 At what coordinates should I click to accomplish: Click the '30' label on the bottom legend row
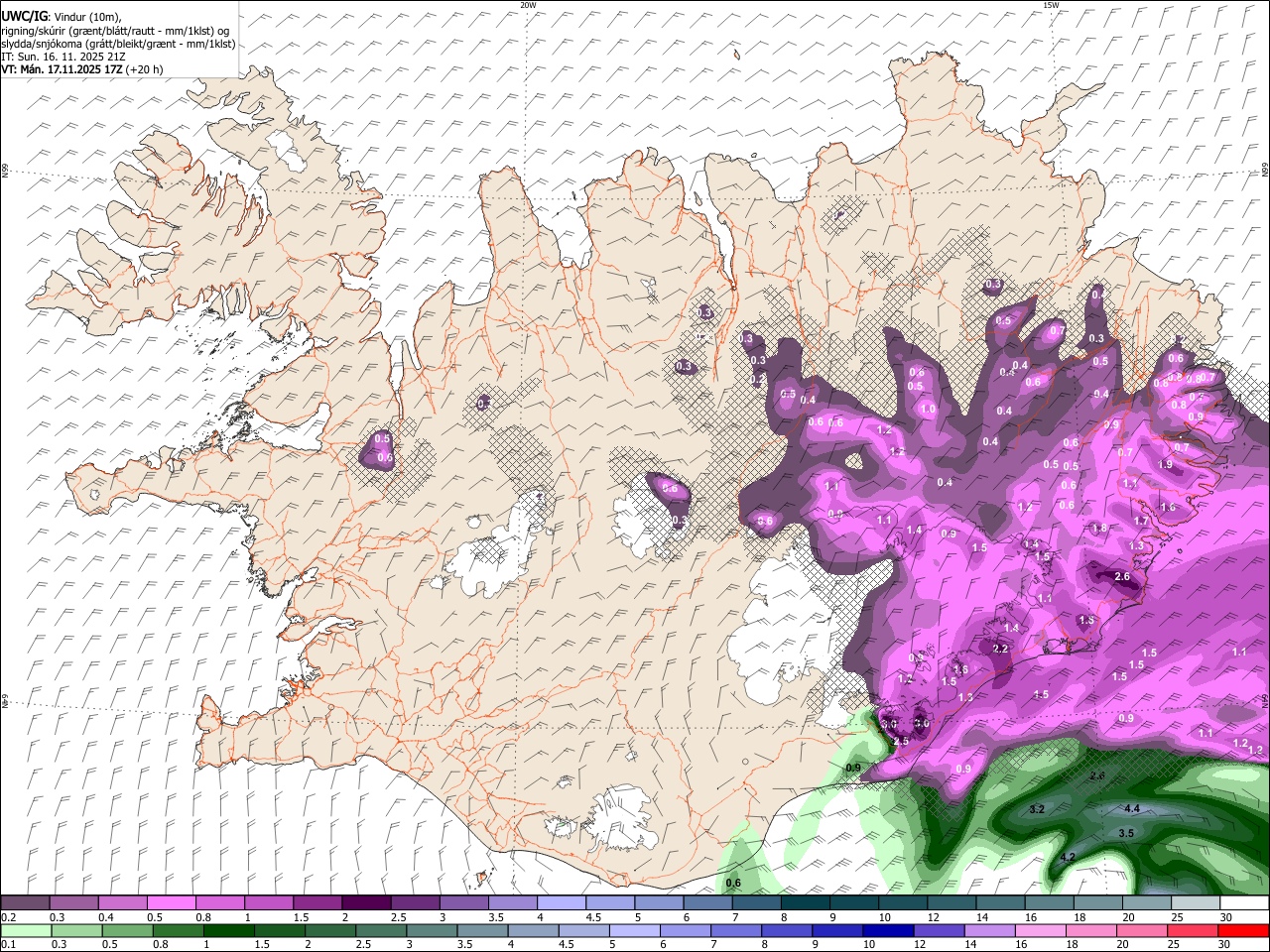(x=1224, y=944)
